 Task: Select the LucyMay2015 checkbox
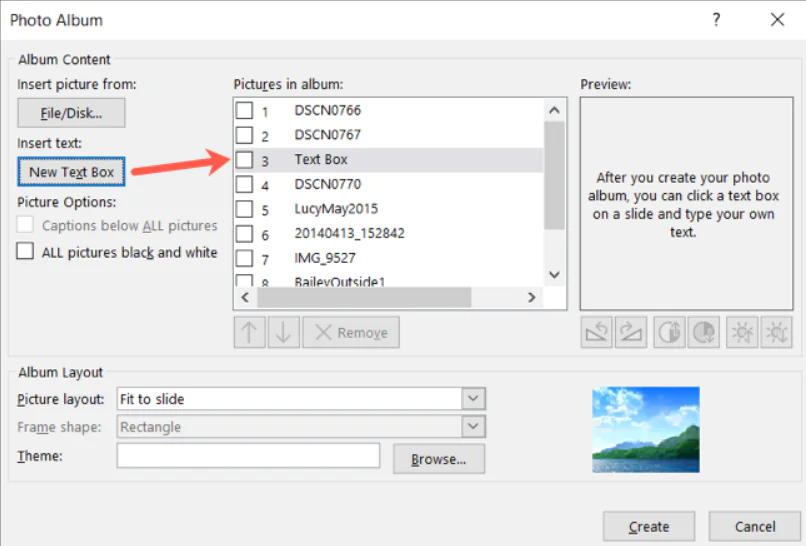[244, 209]
